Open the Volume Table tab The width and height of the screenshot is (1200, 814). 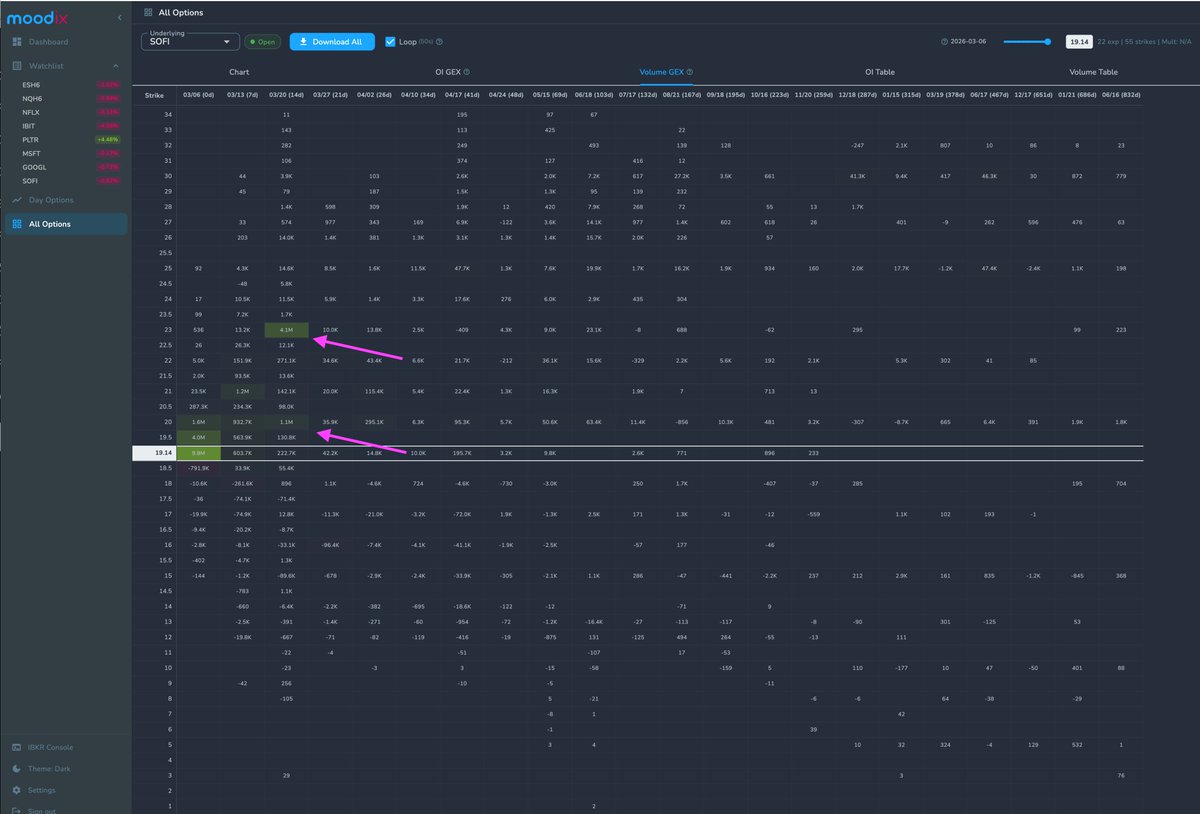[x=1093, y=72]
